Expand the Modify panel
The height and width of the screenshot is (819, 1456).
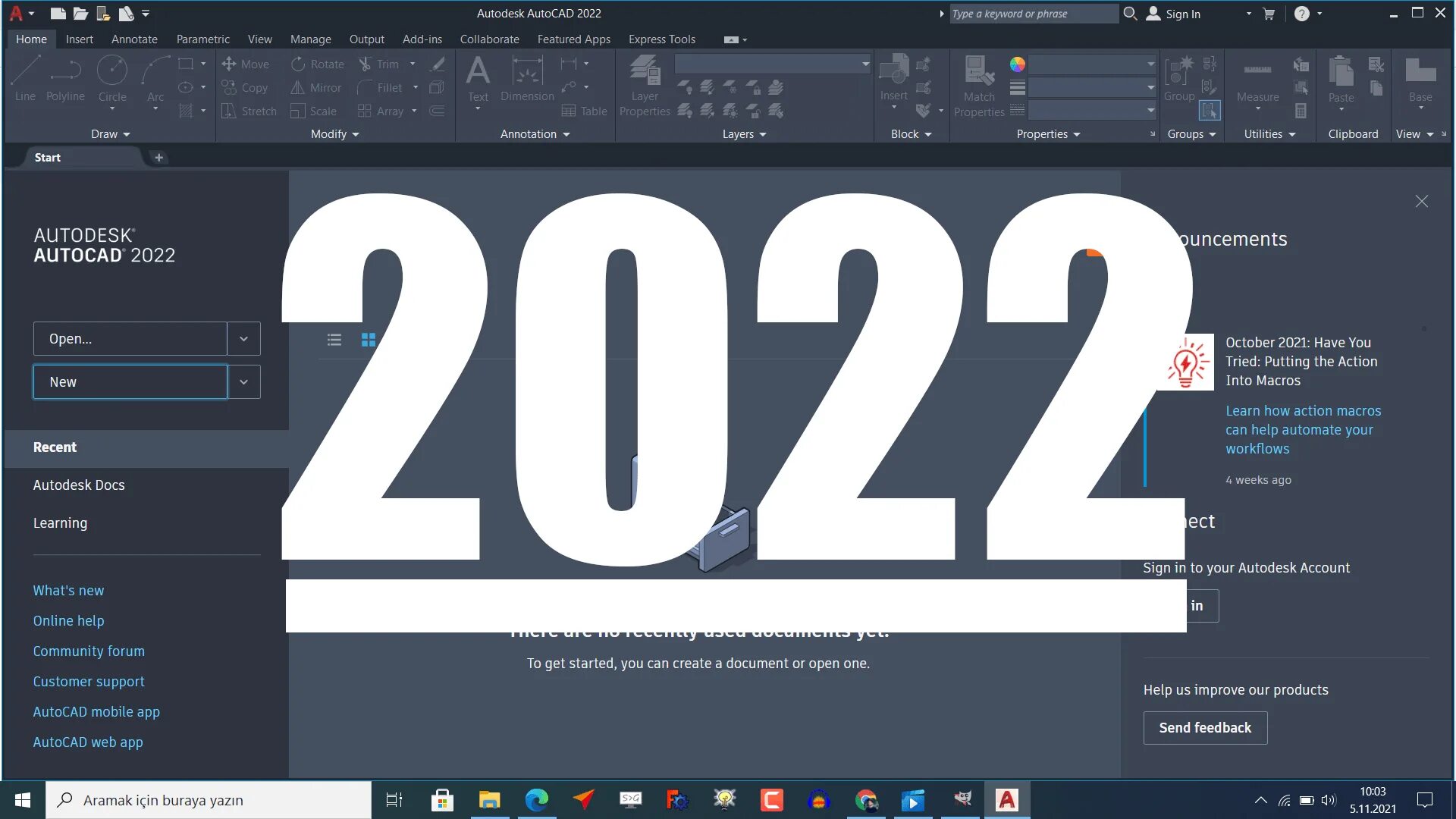[335, 134]
